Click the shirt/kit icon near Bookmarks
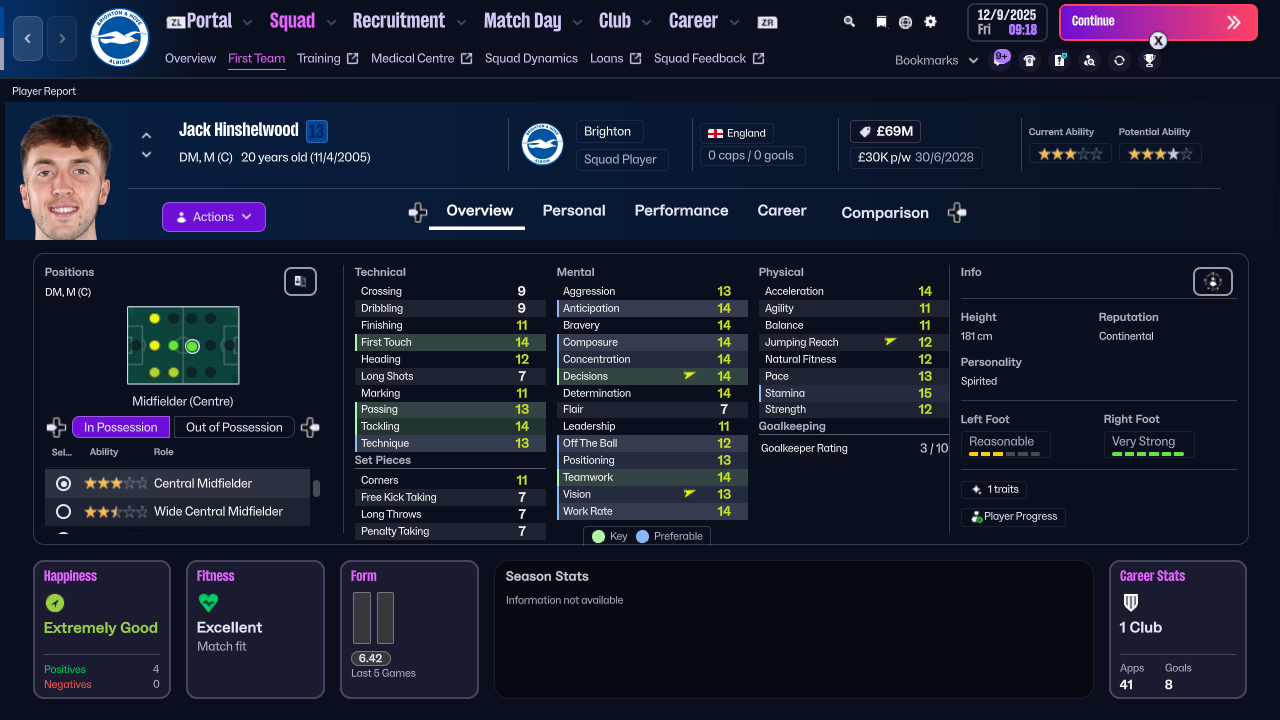This screenshot has width=1280, height=720. coord(1030,59)
